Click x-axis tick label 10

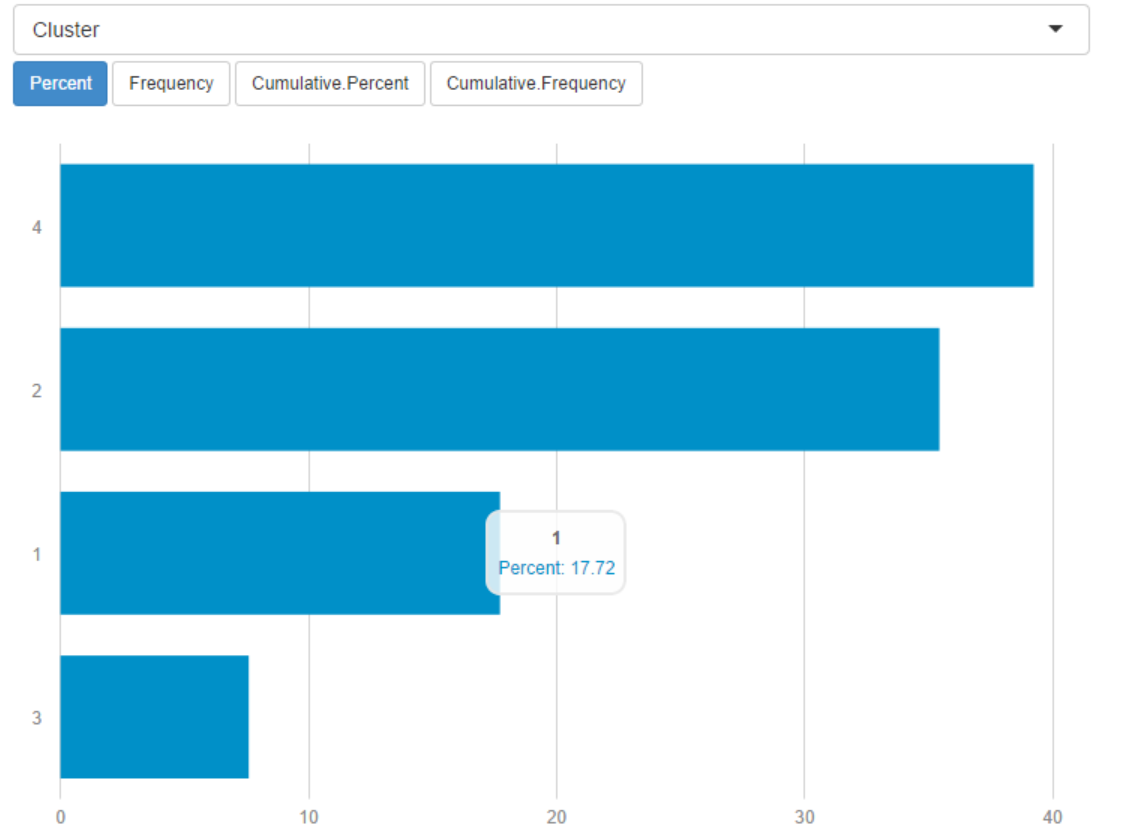[x=308, y=817]
